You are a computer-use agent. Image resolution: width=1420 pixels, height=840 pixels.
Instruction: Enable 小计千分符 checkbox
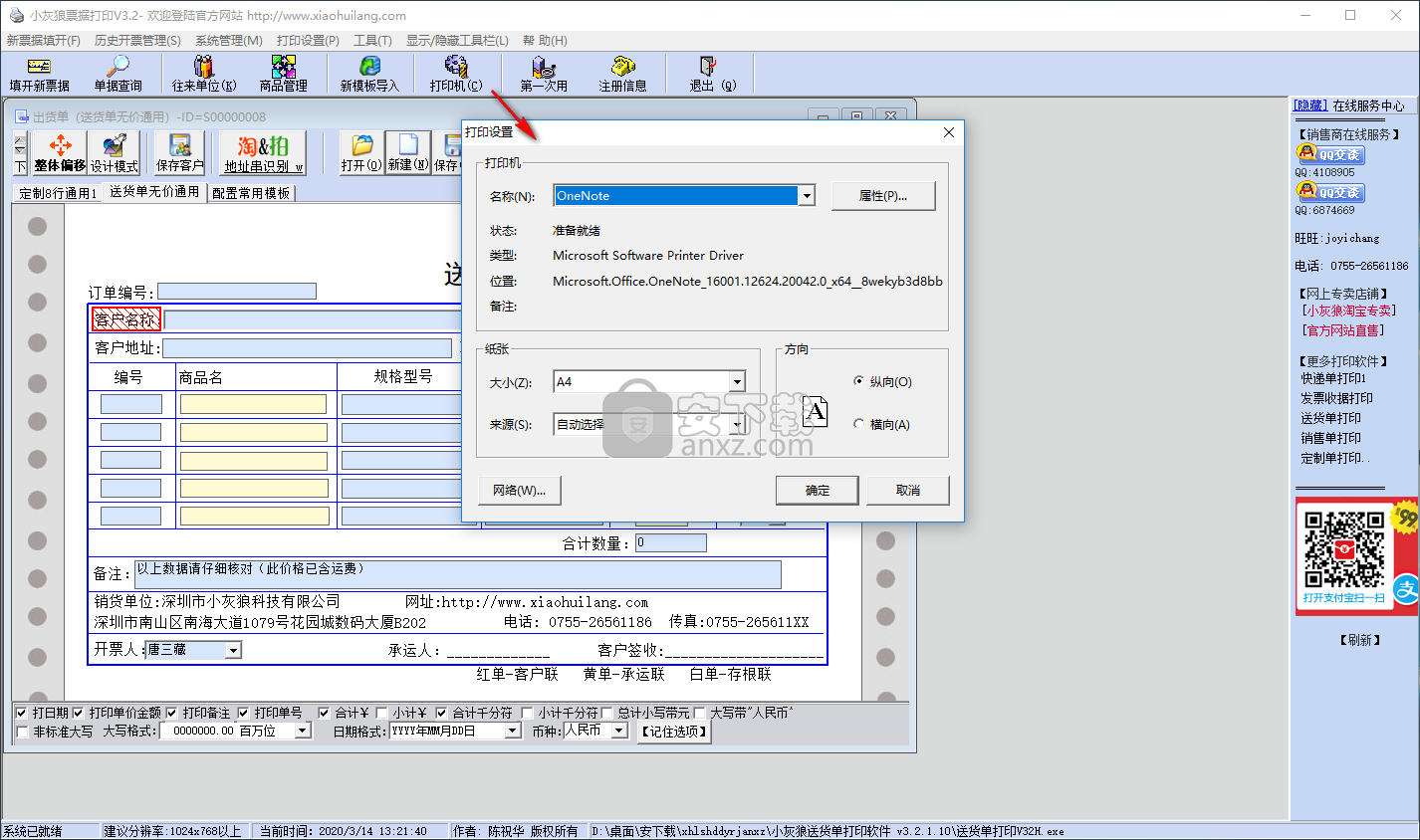click(528, 713)
